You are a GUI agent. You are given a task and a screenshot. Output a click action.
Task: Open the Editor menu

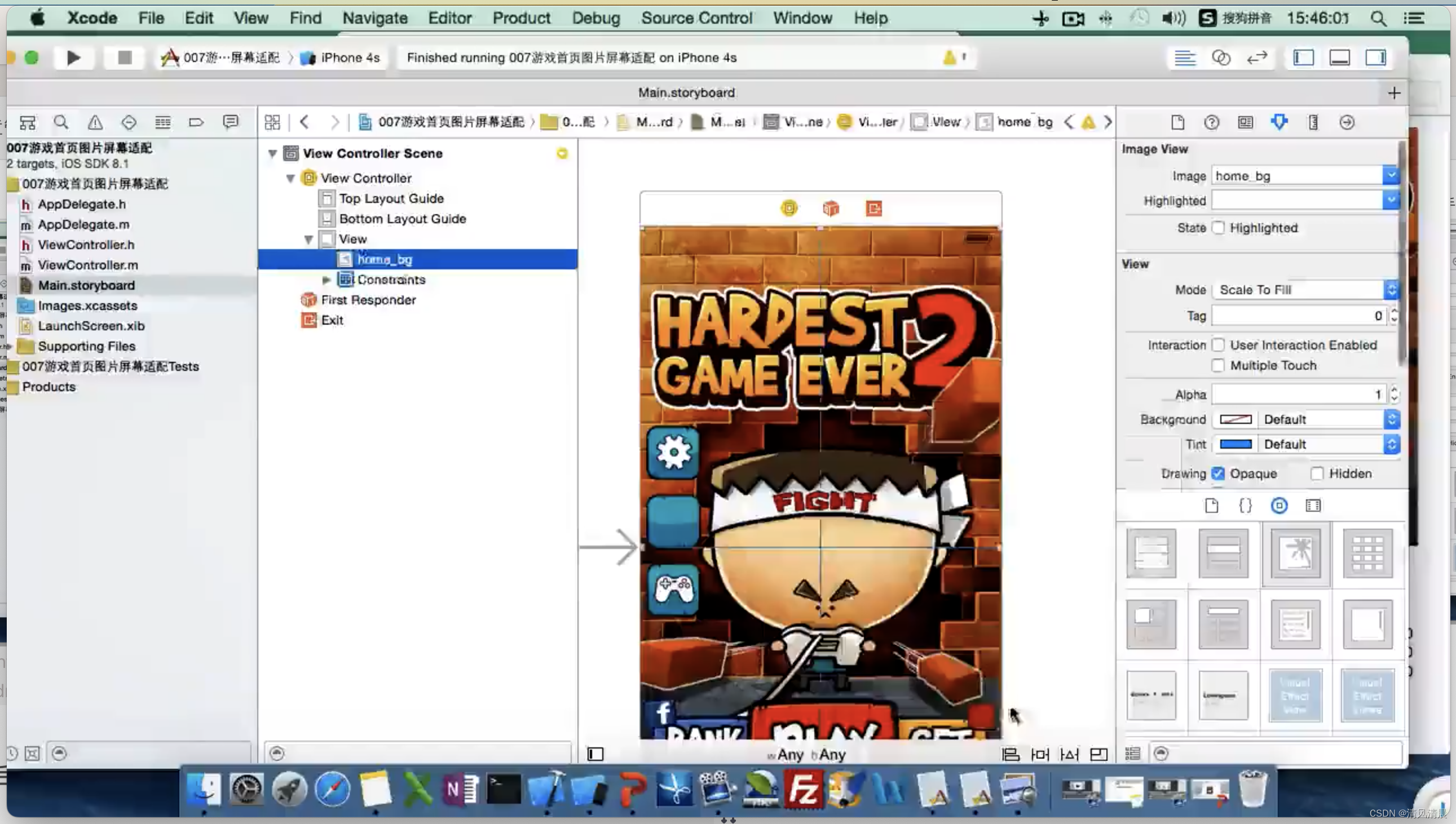point(449,18)
